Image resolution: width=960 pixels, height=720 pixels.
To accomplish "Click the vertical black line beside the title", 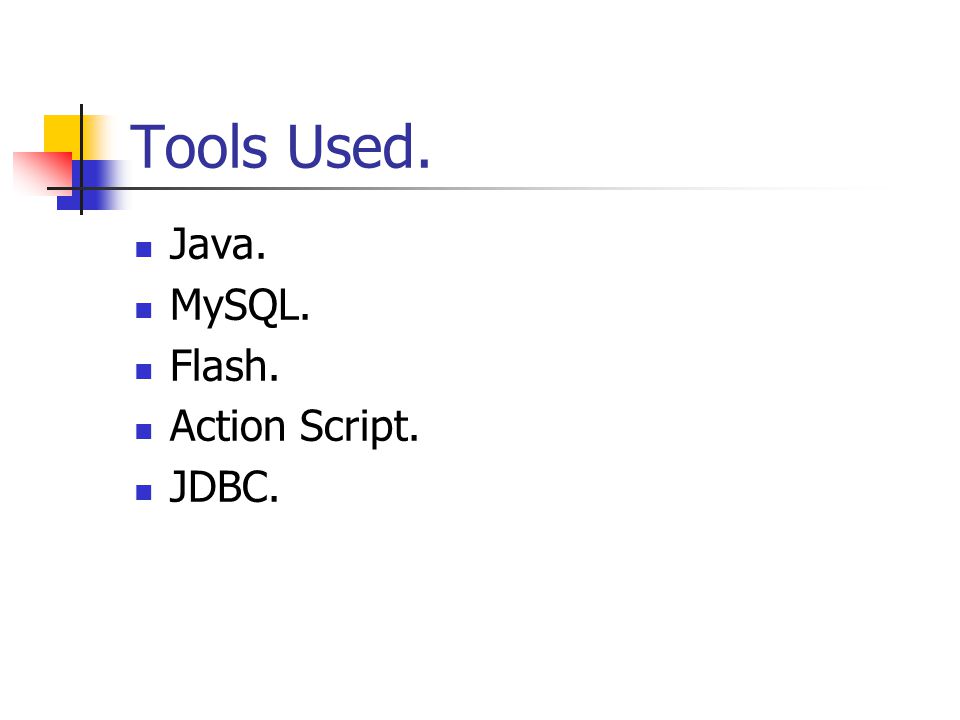I will click(81, 160).
